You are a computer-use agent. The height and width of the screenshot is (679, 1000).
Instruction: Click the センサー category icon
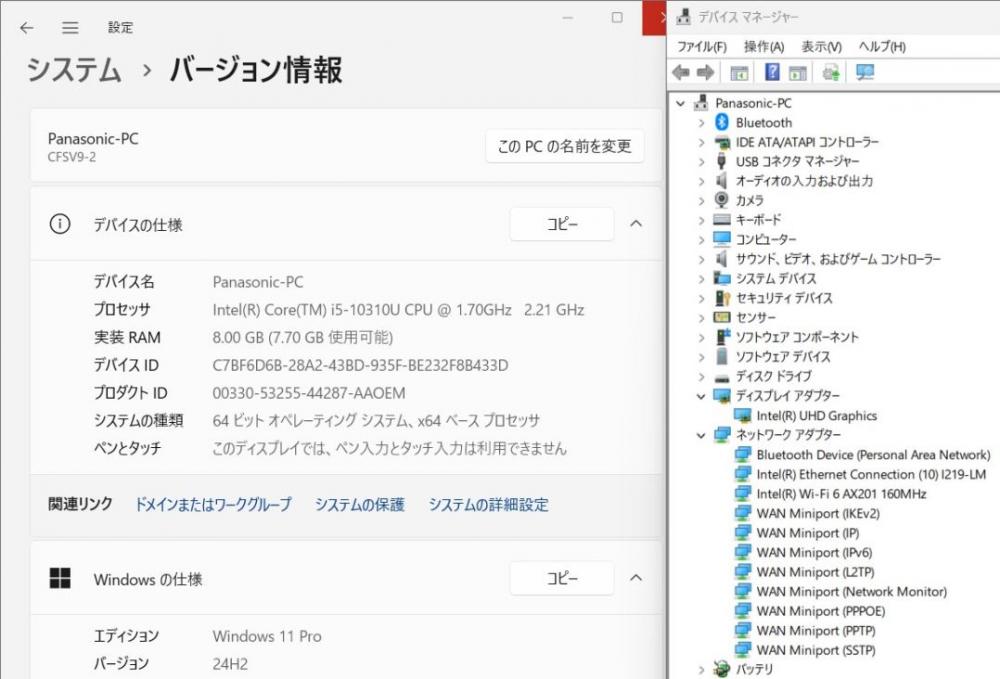721,317
